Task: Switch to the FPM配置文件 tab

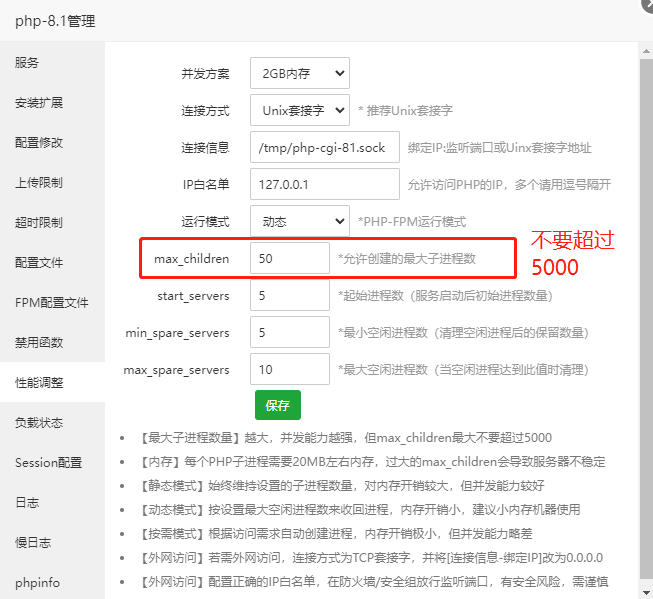Action: coord(51,302)
